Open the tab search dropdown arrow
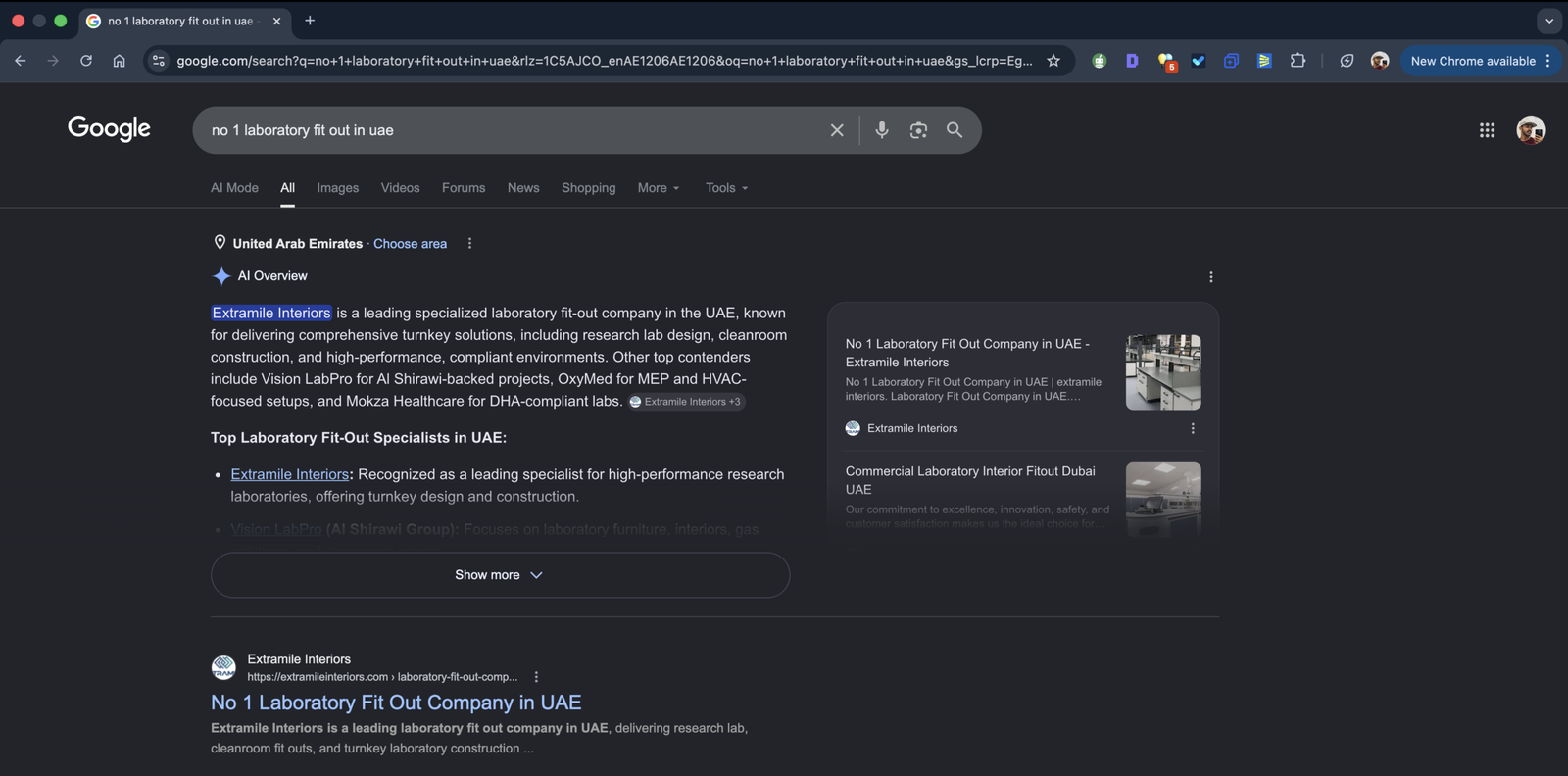1568x776 pixels. click(x=1549, y=21)
